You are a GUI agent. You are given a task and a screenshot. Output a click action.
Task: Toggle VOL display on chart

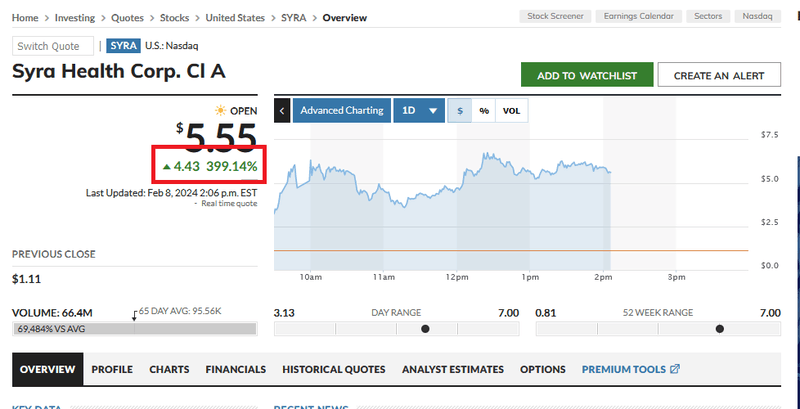(x=511, y=111)
